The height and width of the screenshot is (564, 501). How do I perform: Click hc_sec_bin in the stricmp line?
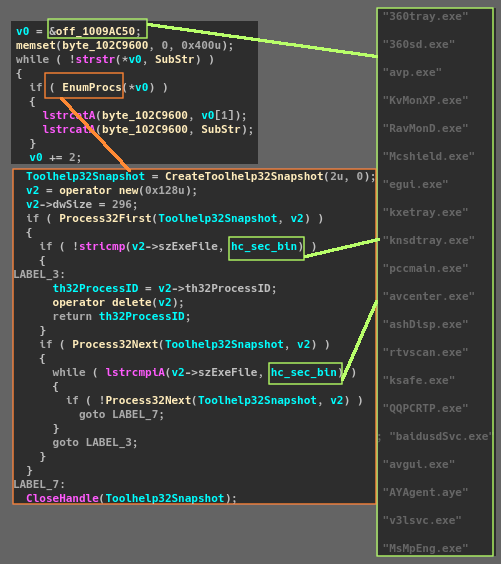pos(264,246)
